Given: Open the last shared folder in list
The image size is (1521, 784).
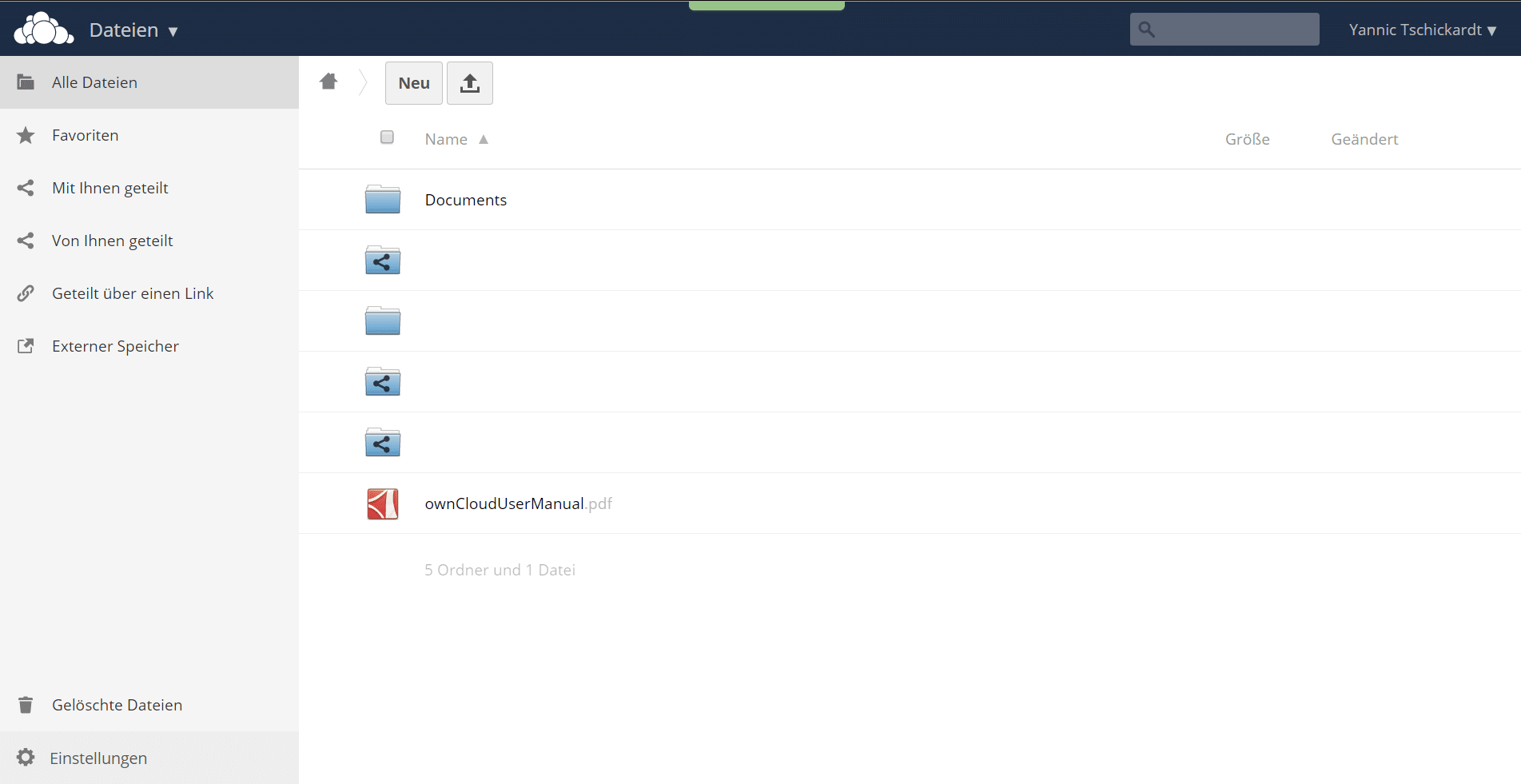Looking at the screenshot, I should 383,443.
